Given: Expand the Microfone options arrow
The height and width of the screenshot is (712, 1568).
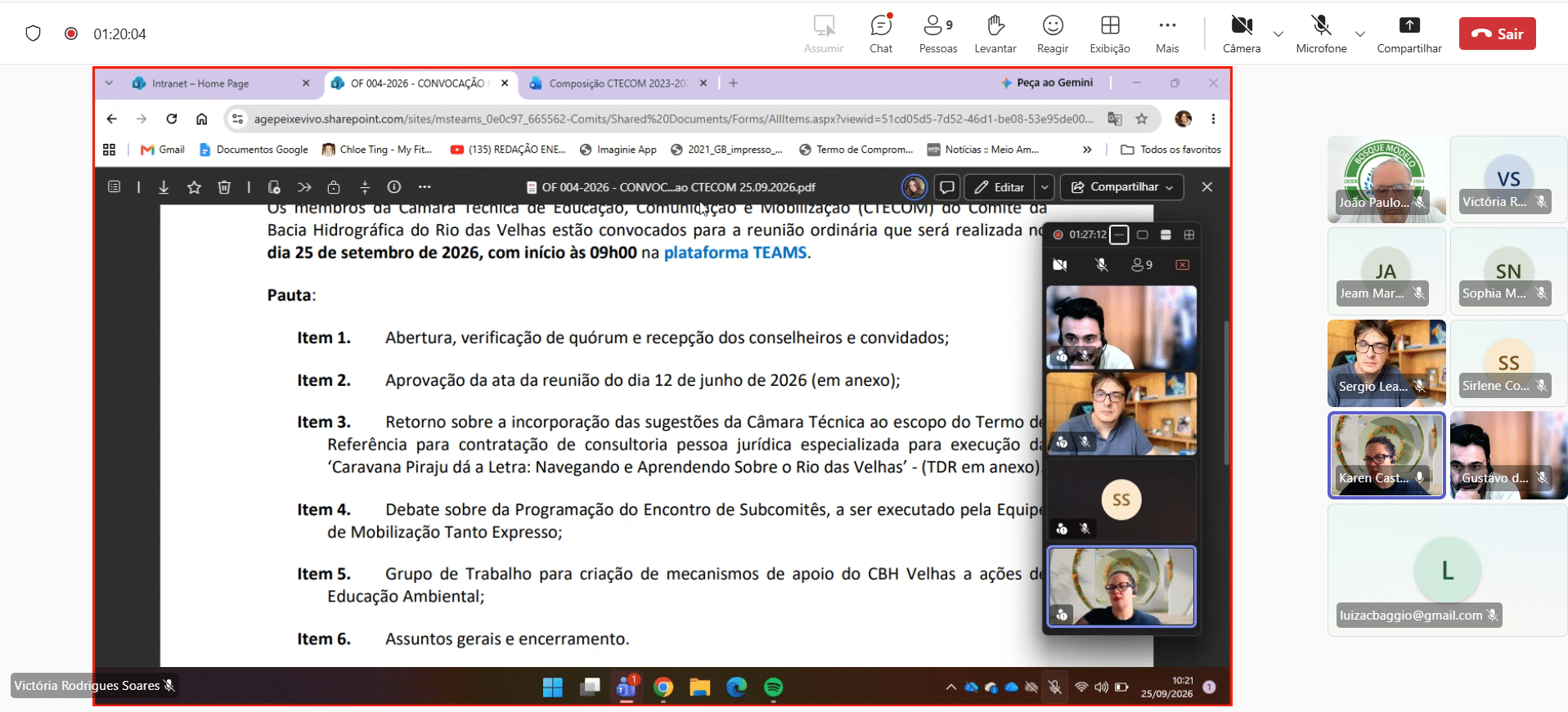Looking at the screenshot, I should pyautogui.click(x=1360, y=34).
